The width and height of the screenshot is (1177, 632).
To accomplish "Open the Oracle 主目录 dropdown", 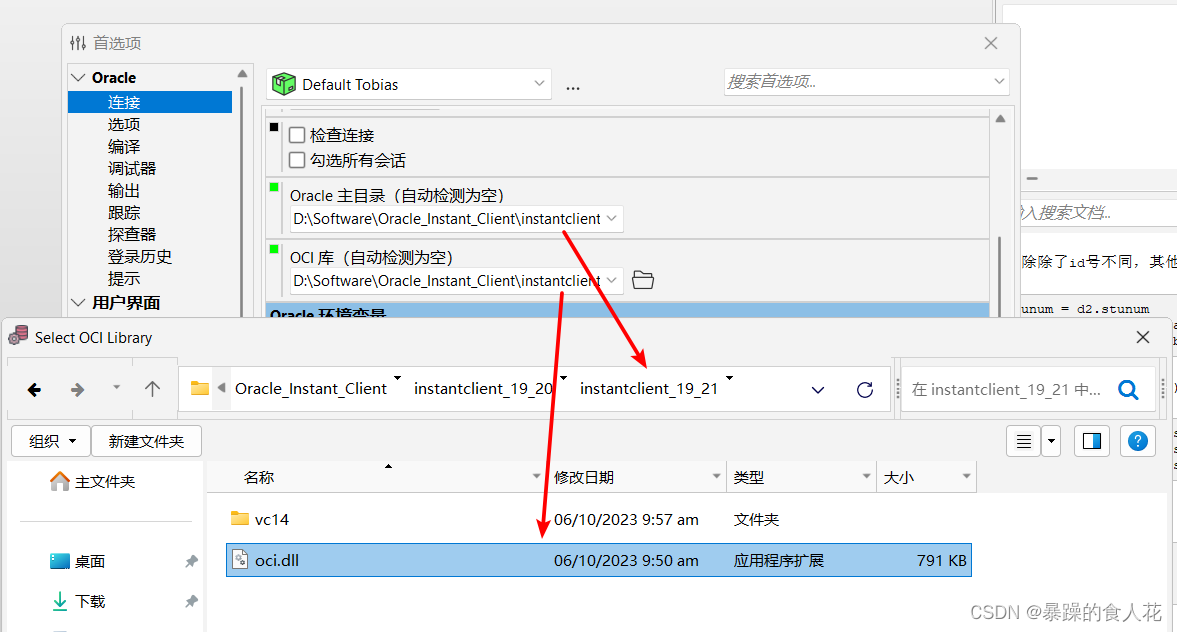I will pyautogui.click(x=613, y=218).
